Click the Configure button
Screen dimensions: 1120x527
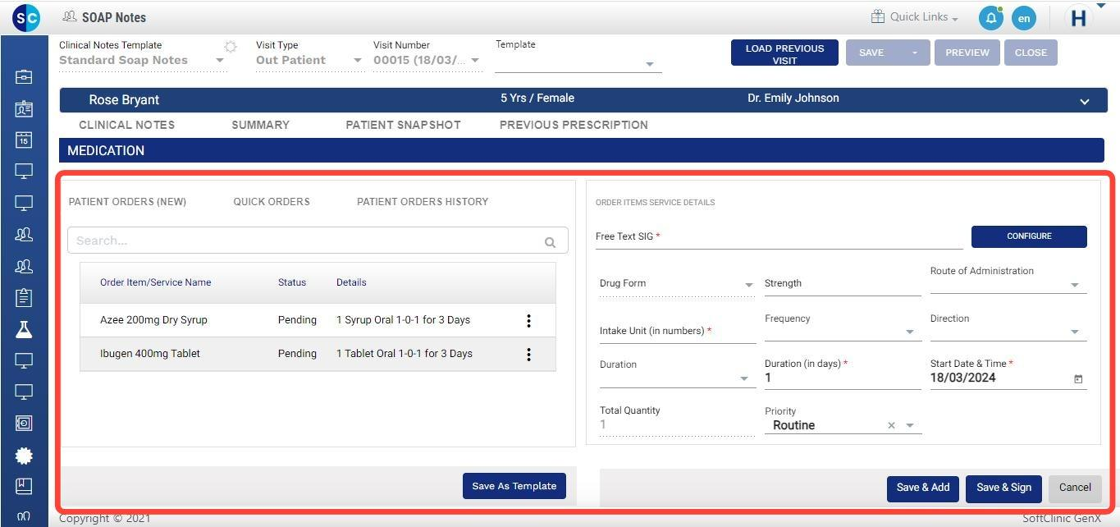point(1028,236)
